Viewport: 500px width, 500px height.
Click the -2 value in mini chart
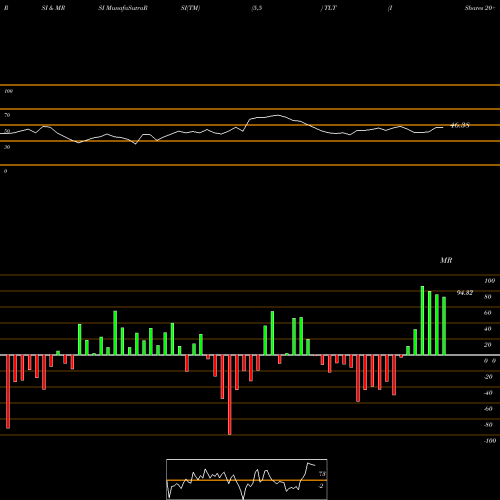[x=321, y=486]
